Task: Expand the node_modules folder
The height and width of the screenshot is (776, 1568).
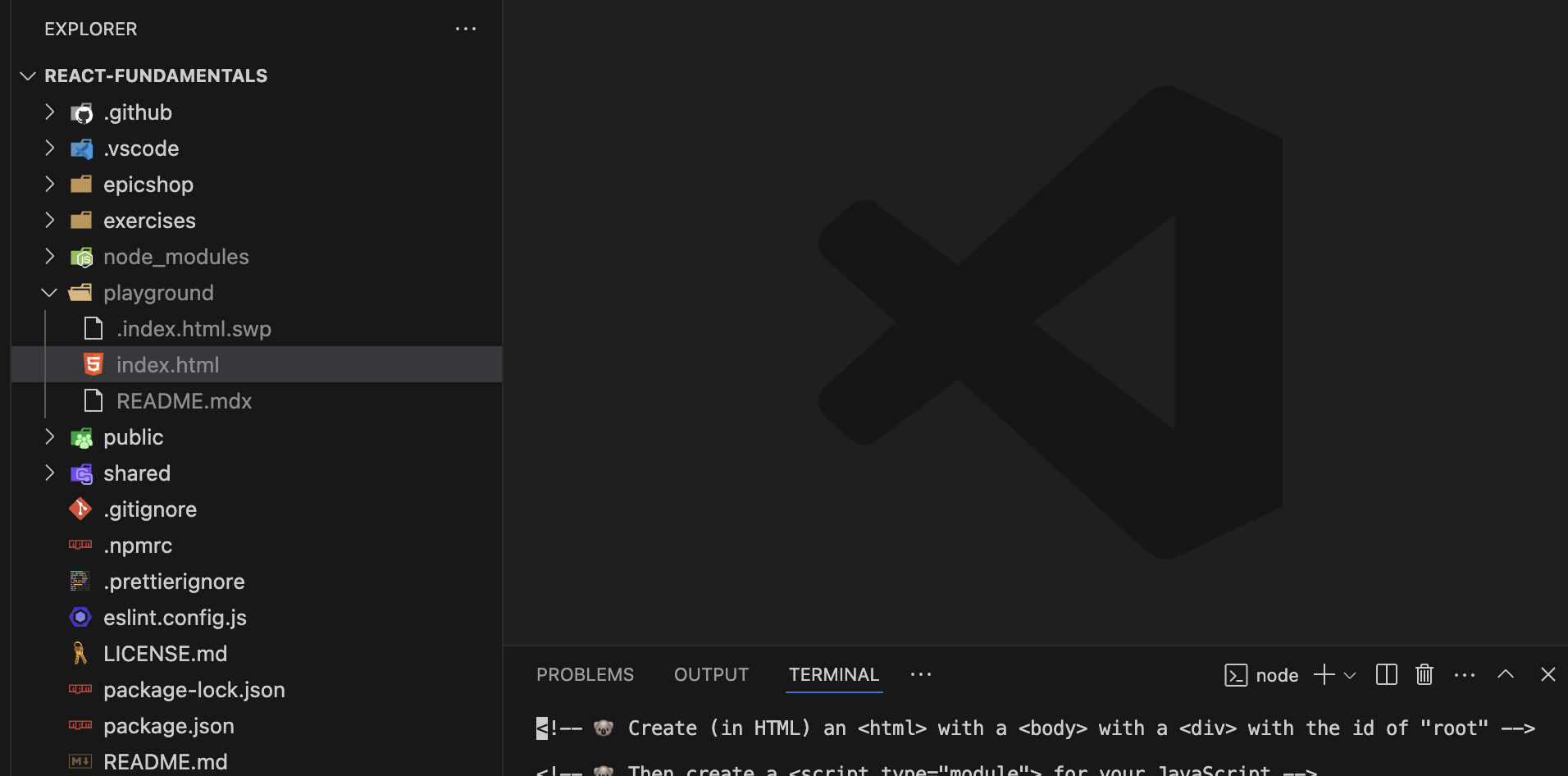Action: 49,257
